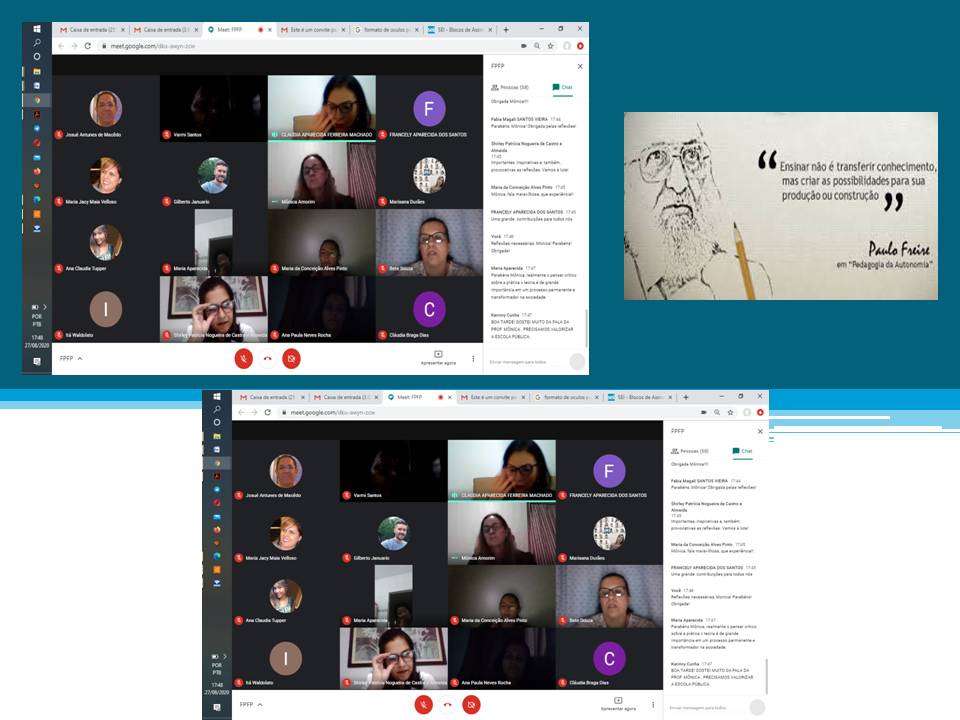
Task: Bookmark page with star icon, lower screenshot
Action: click(x=730, y=413)
